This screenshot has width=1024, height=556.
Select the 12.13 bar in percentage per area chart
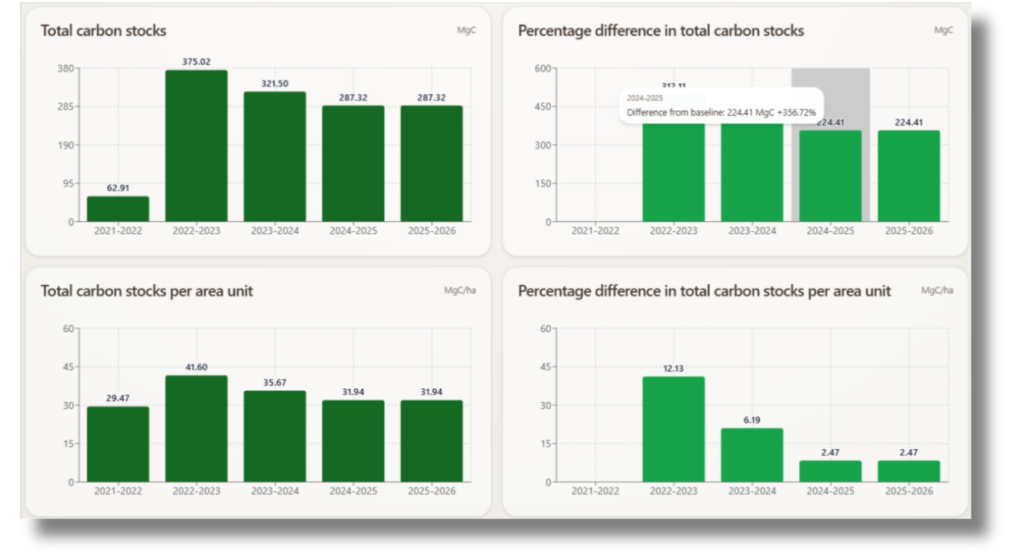(673, 429)
